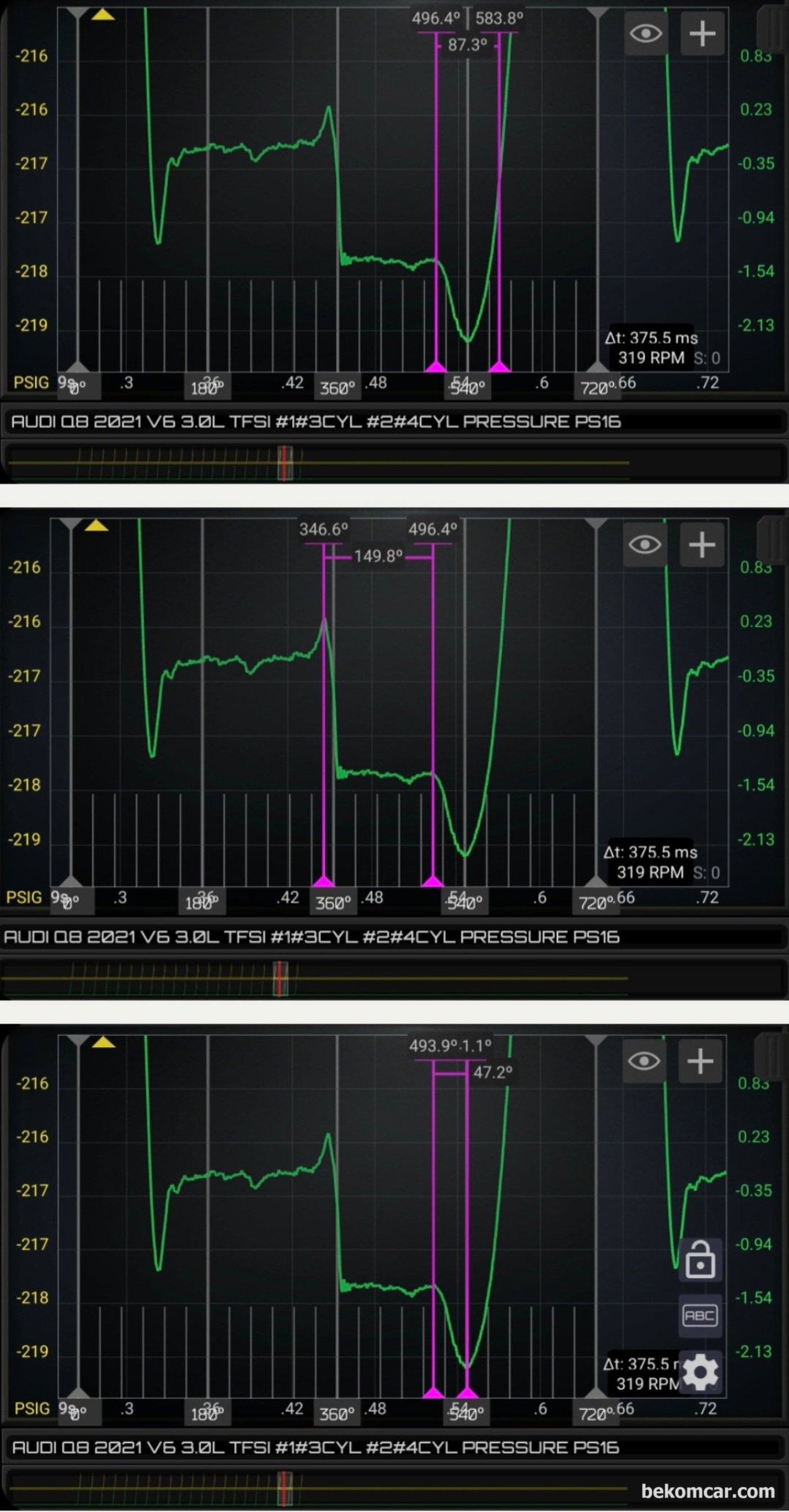Image resolution: width=789 pixels, height=1512 pixels.
Task: Click the 720° phase label in the 87.3° panel
Action: point(597,388)
